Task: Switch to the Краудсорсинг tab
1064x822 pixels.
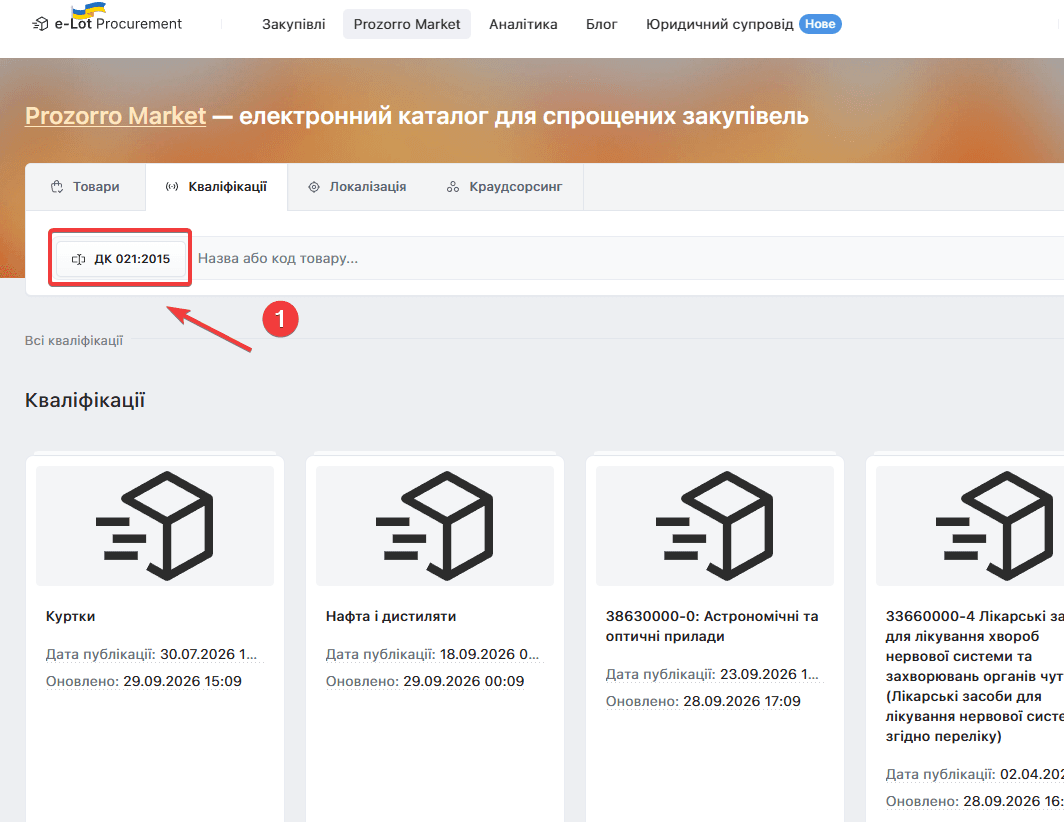Action: coord(504,187)
